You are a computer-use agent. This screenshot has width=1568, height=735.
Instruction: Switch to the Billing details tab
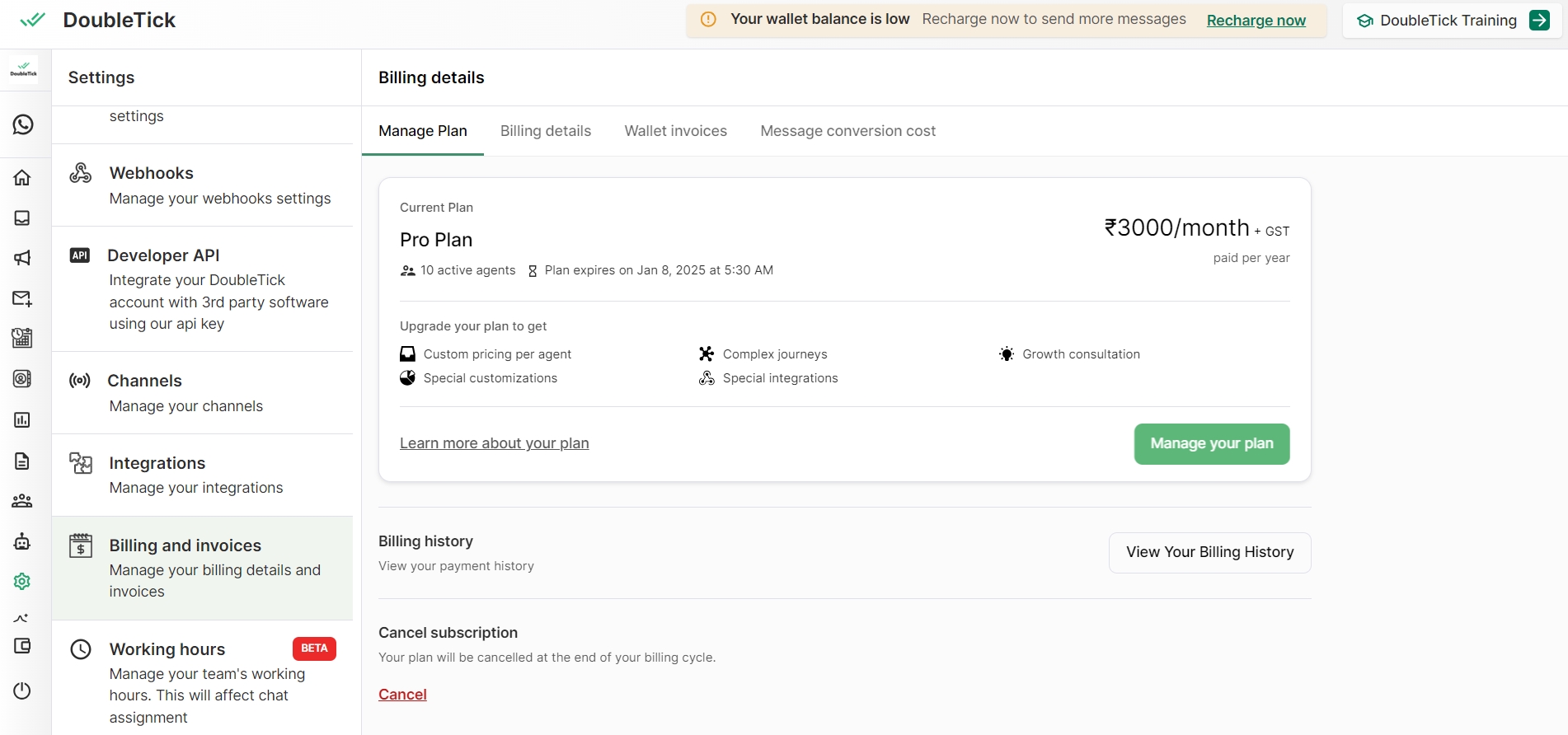pos(545,131)
